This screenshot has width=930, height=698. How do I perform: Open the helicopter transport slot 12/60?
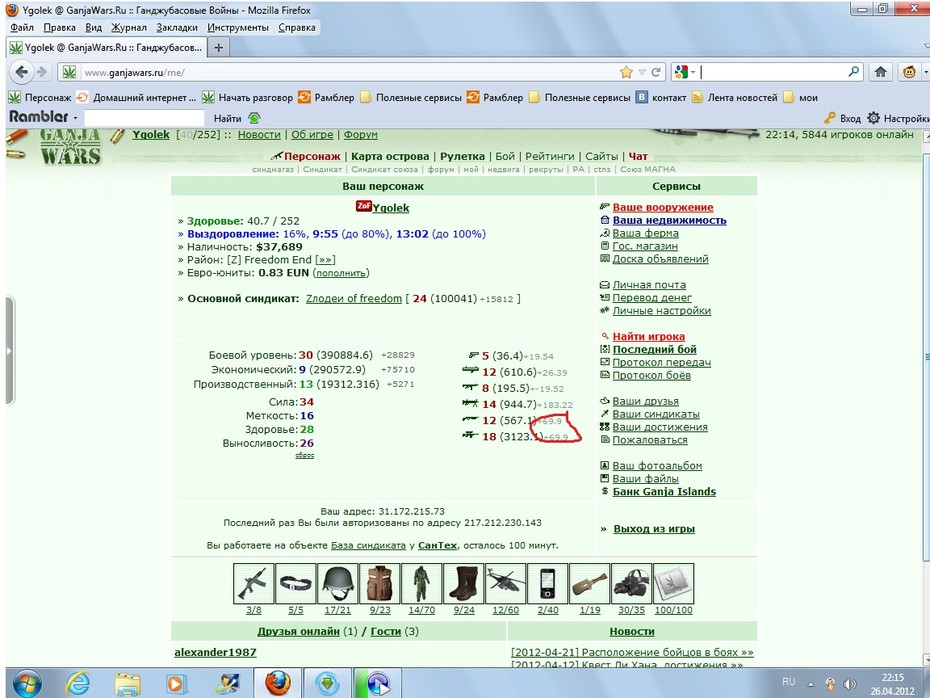click(x=505, y=583)
